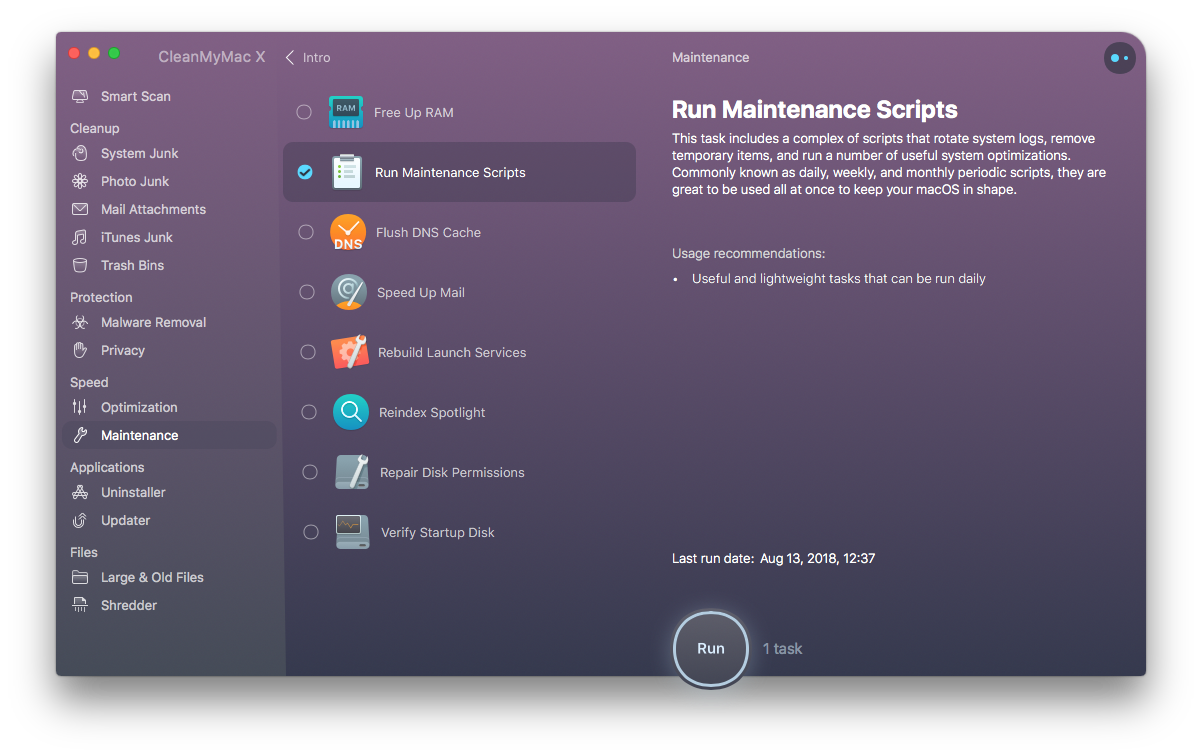Image resolution: width=1202 pixels, height=756 pixels.
Task: Select the Reindex Spotlight task label
Action: (x=432, y=412)
